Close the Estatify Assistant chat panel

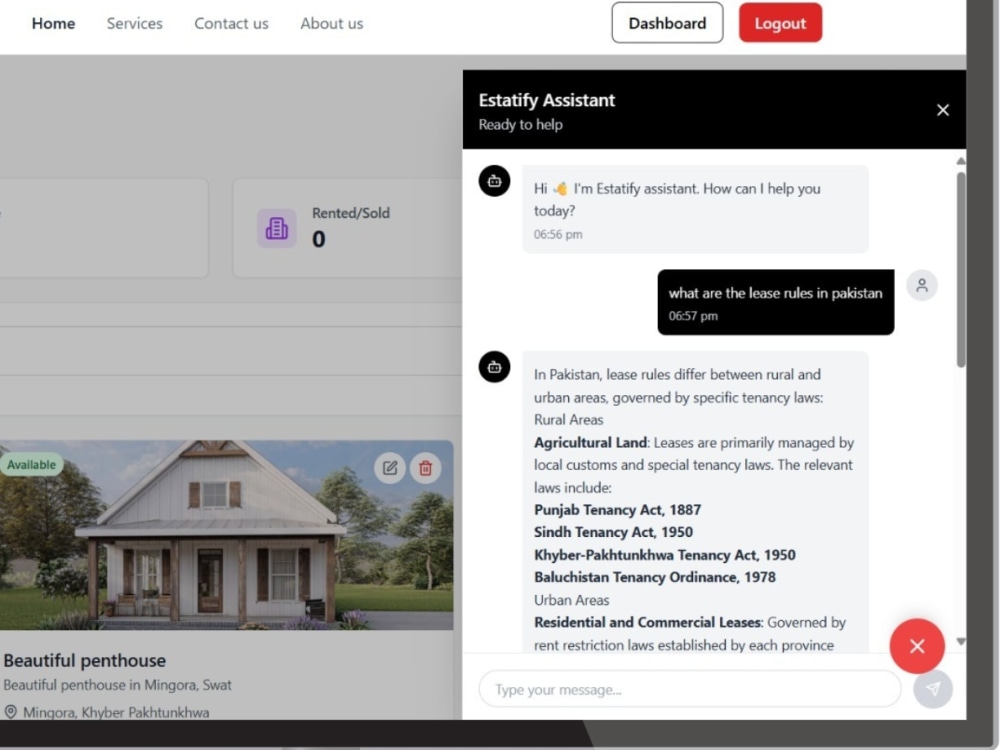point(943,110)
